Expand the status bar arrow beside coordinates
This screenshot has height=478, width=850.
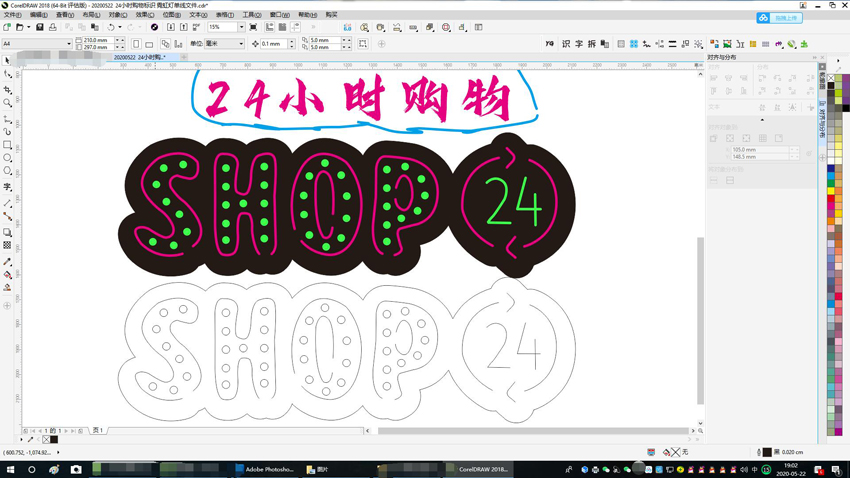click(58, 452)
